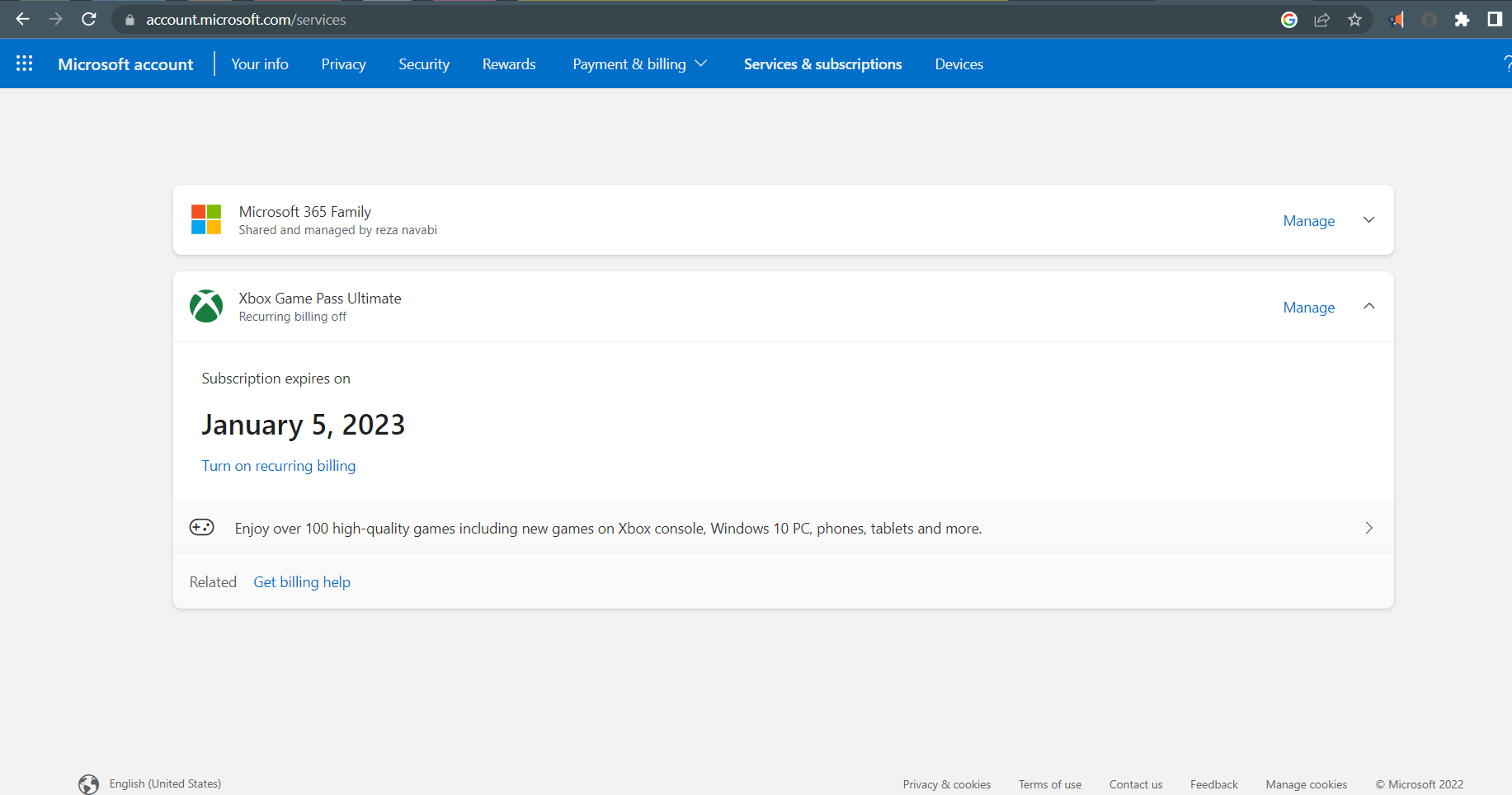1512x795 pixels.
Task: Bookmark this page with the star icon
Action: [1354, 20]
